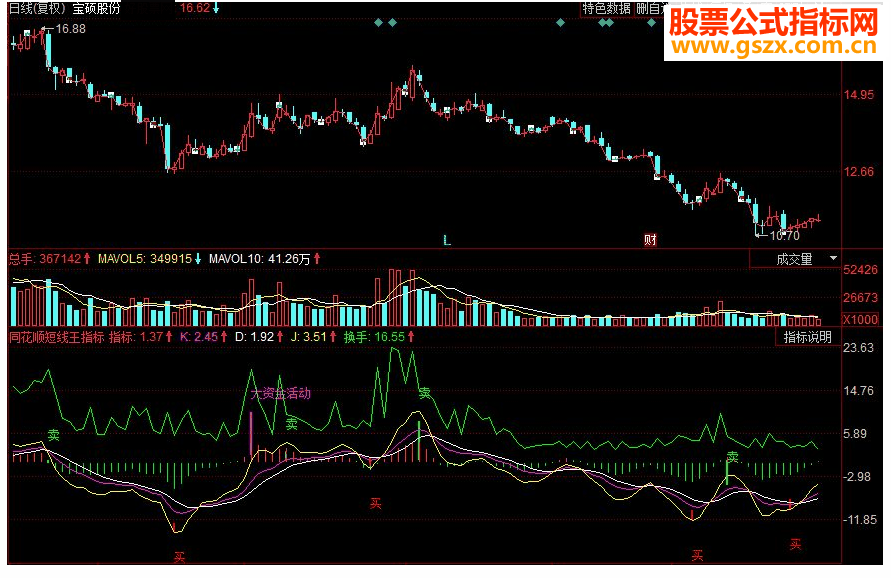Click the "L" event marker on the main chart

click(447, 239)
